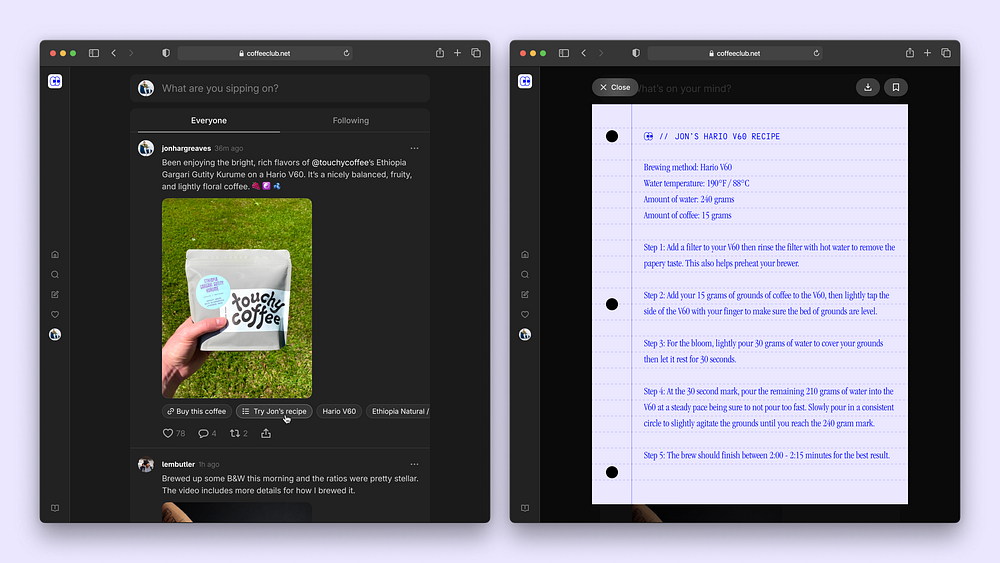The height and width of the screenshot is (563, 1000).
Task: Click Safari share button in left window
Action: 440,53
